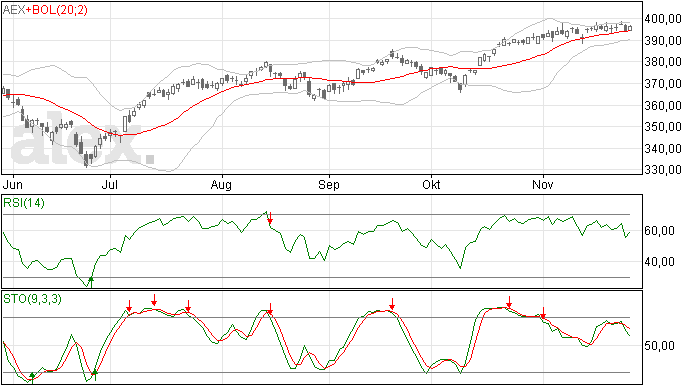
Task: Click the green buy arrow in RSI panel
Action: coord(91,281)
